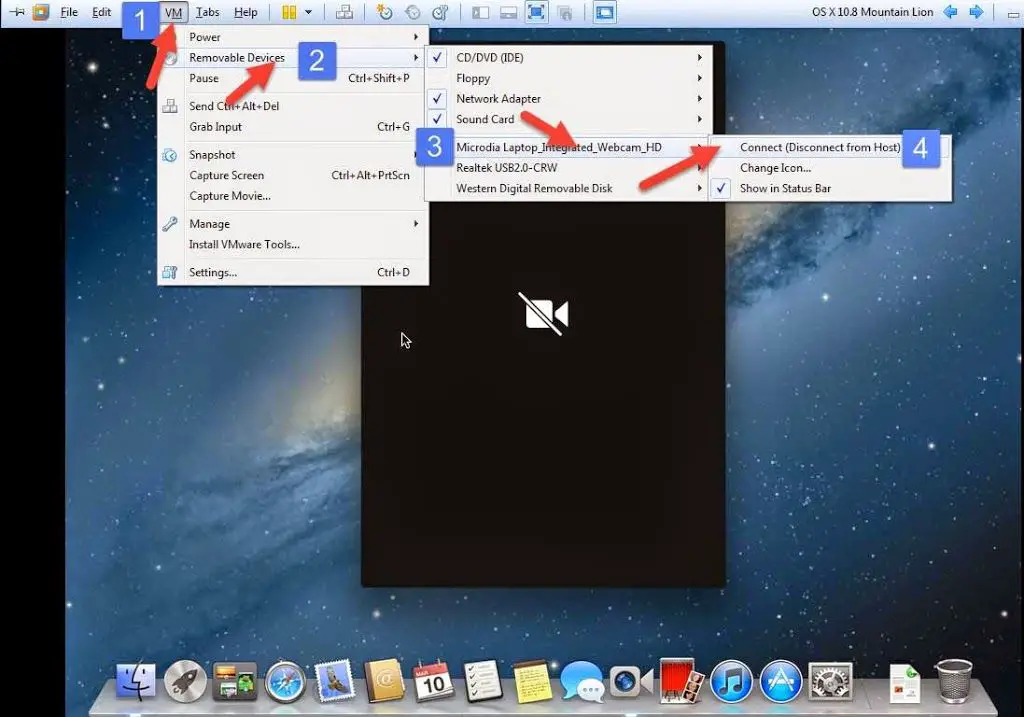Expand the Floppy submenu arrow
This screenshot has height=717, width=1024.
(x=699, y=78)
